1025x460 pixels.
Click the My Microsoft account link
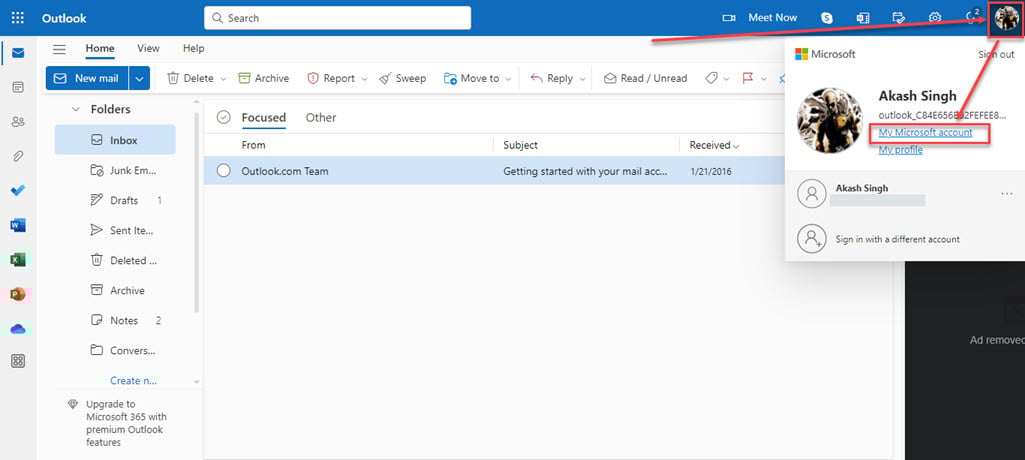[925, 133]
